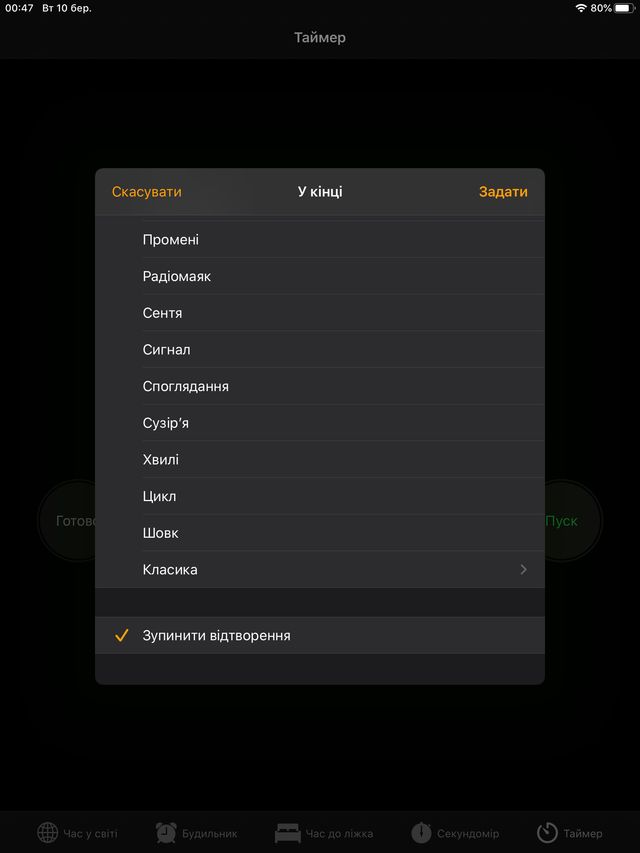Tap the bed icon for Час до ліжка

tap(288, 833)
